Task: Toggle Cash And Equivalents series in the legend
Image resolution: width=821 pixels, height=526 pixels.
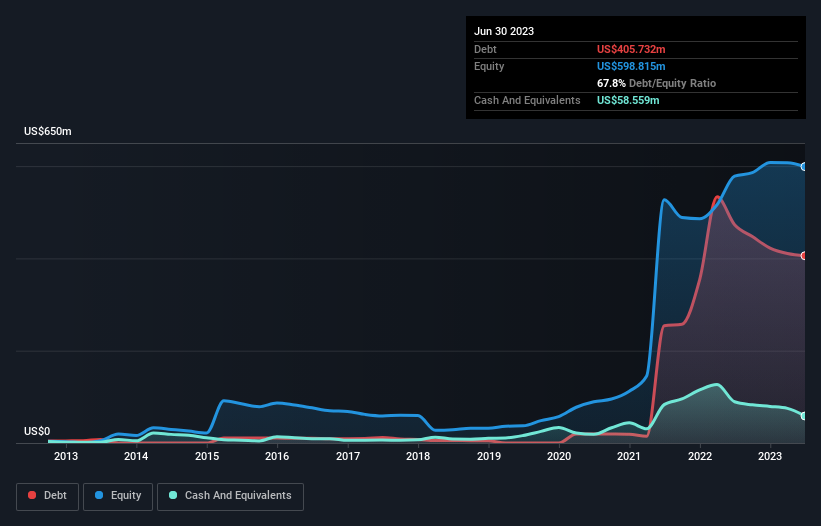Action: [x=230, y=496]
